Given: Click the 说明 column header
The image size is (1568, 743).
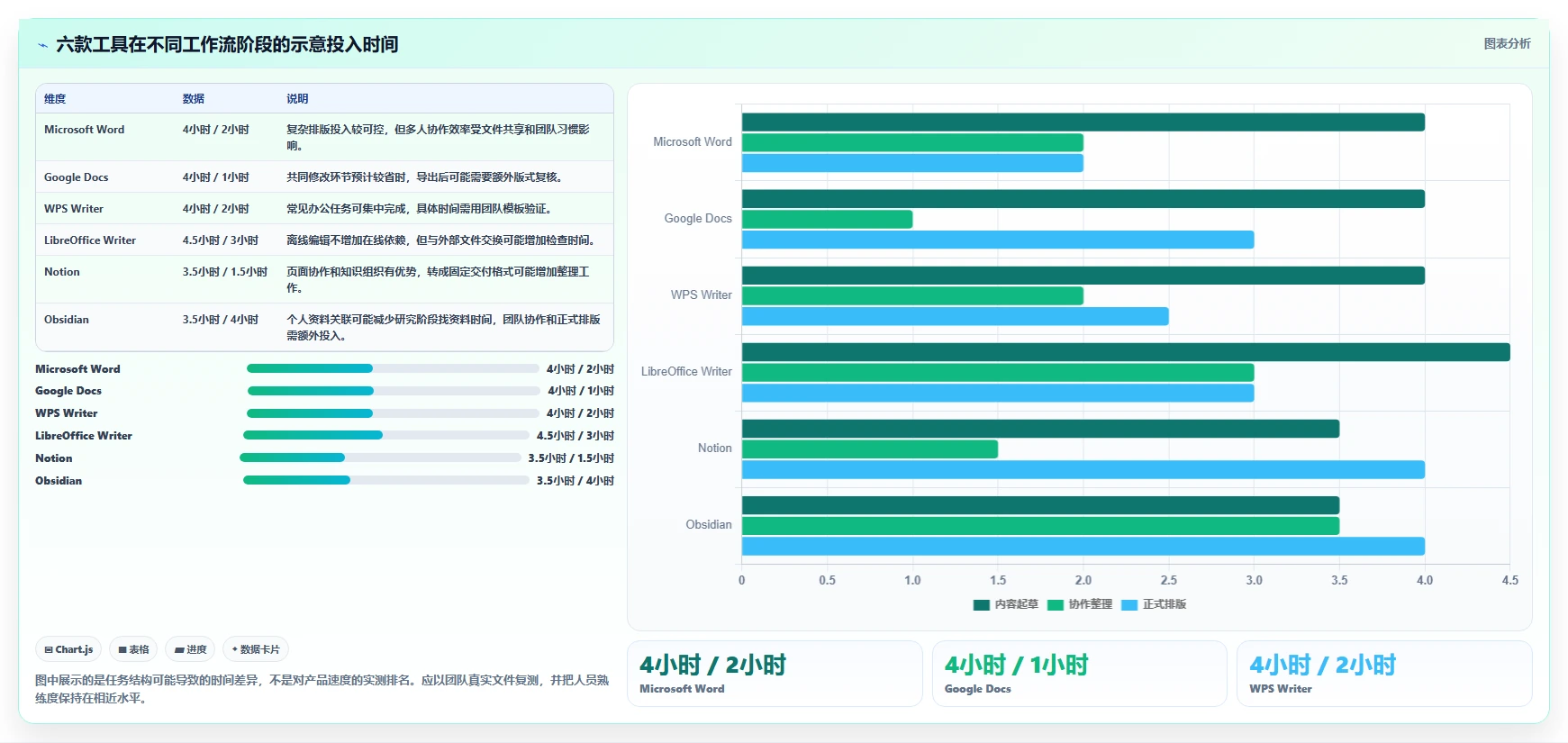Looking at the screenshot, I should 297,99.
